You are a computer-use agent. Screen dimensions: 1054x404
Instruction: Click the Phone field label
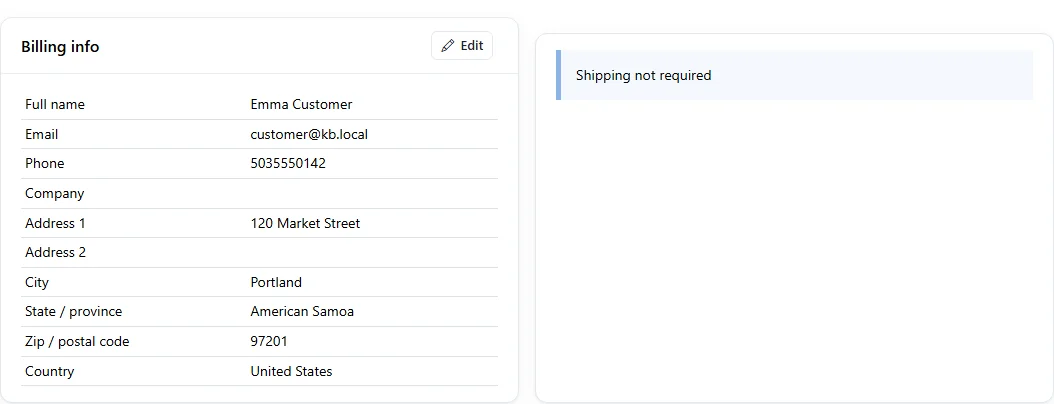44,163
